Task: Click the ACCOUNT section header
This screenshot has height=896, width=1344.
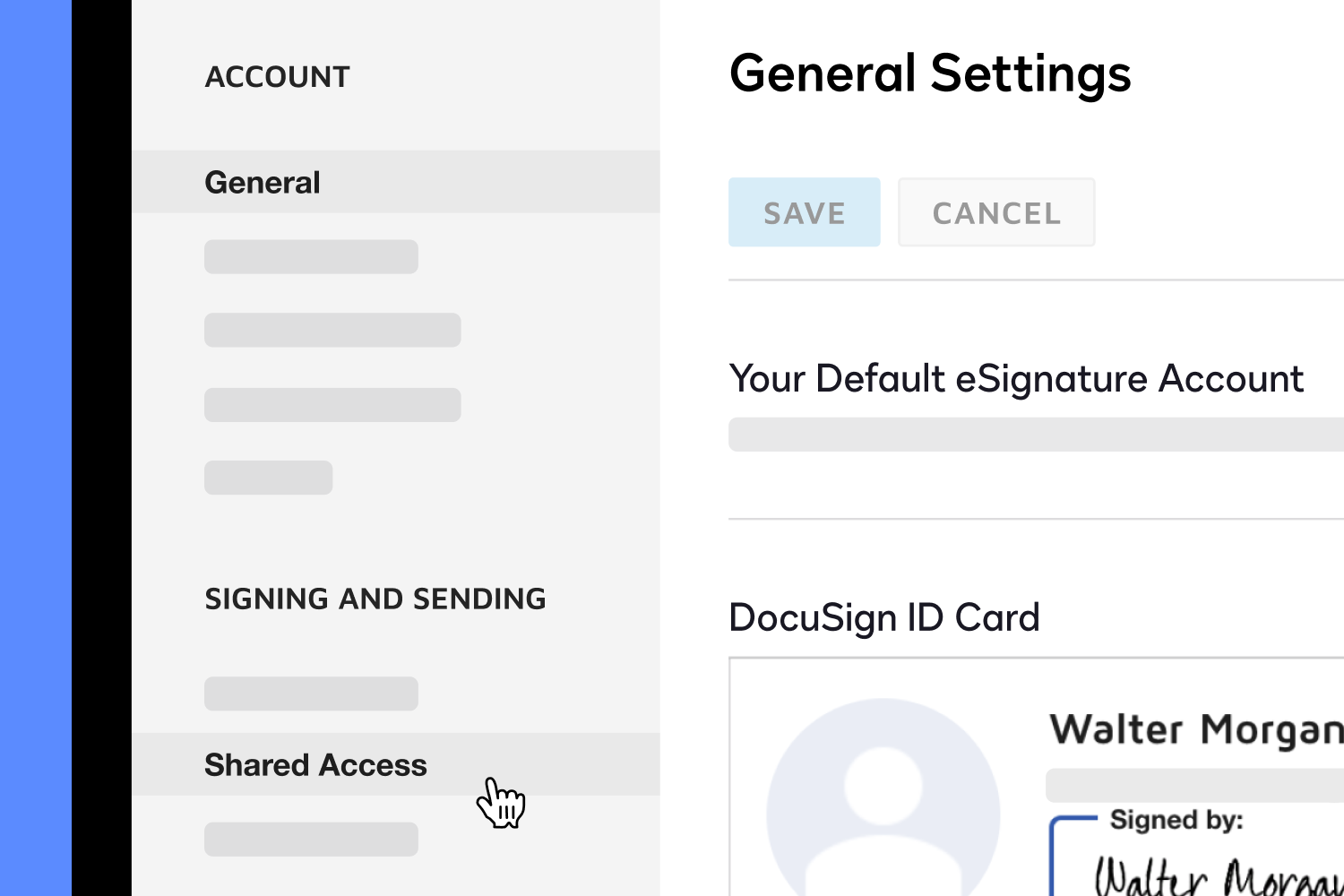Action: (278, 76)
